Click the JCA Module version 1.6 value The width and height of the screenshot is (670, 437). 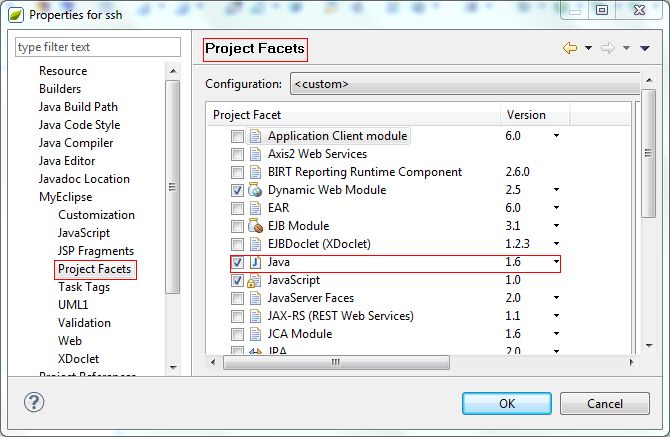(x=513, y=334)
